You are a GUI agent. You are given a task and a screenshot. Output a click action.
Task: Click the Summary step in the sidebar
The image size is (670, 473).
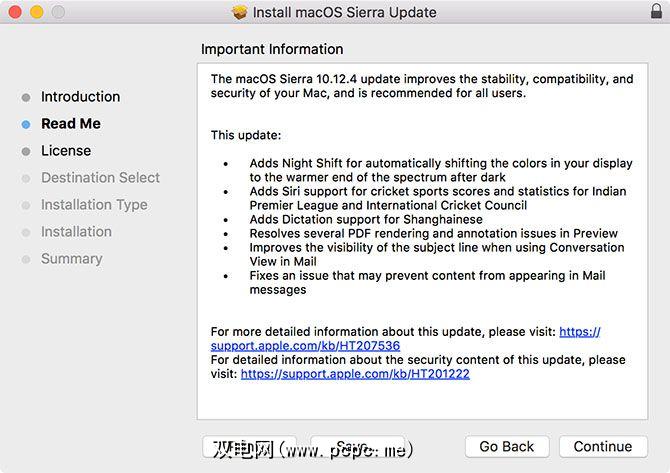tap(71, 259)
